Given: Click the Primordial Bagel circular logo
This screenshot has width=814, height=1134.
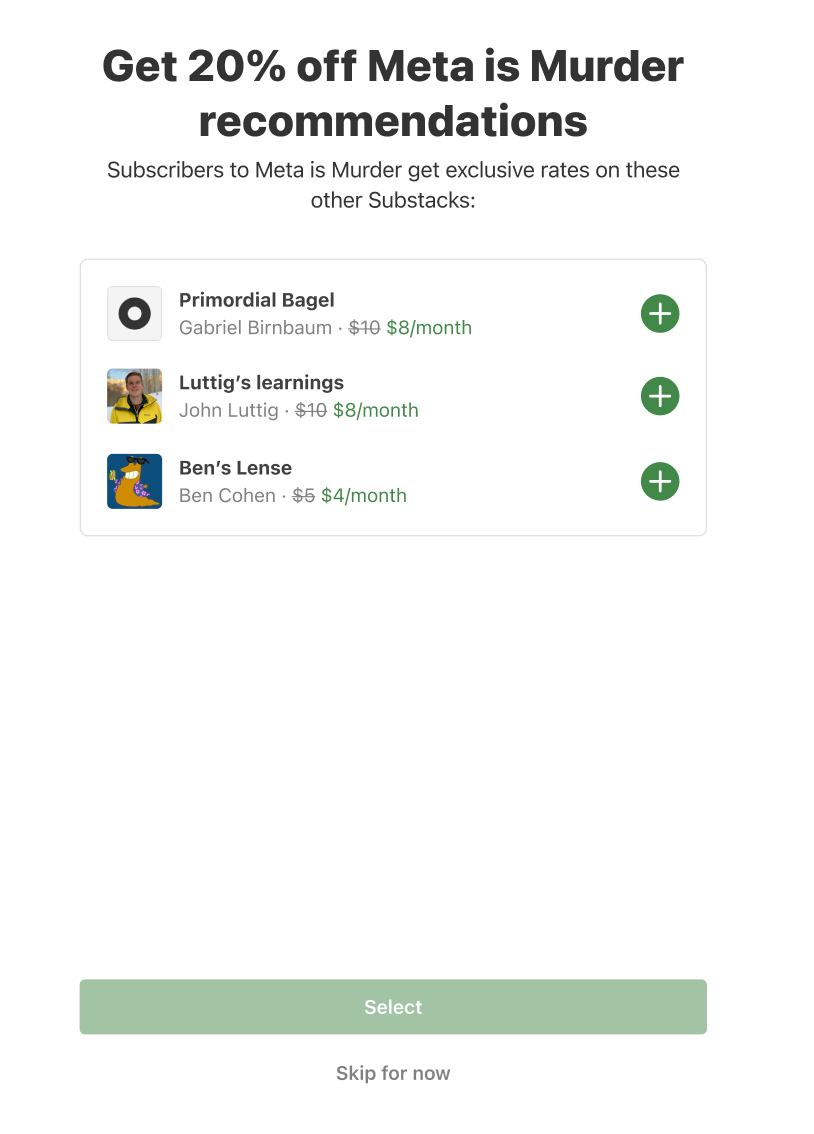Looking at the screenshot, I should coord(134,313).
